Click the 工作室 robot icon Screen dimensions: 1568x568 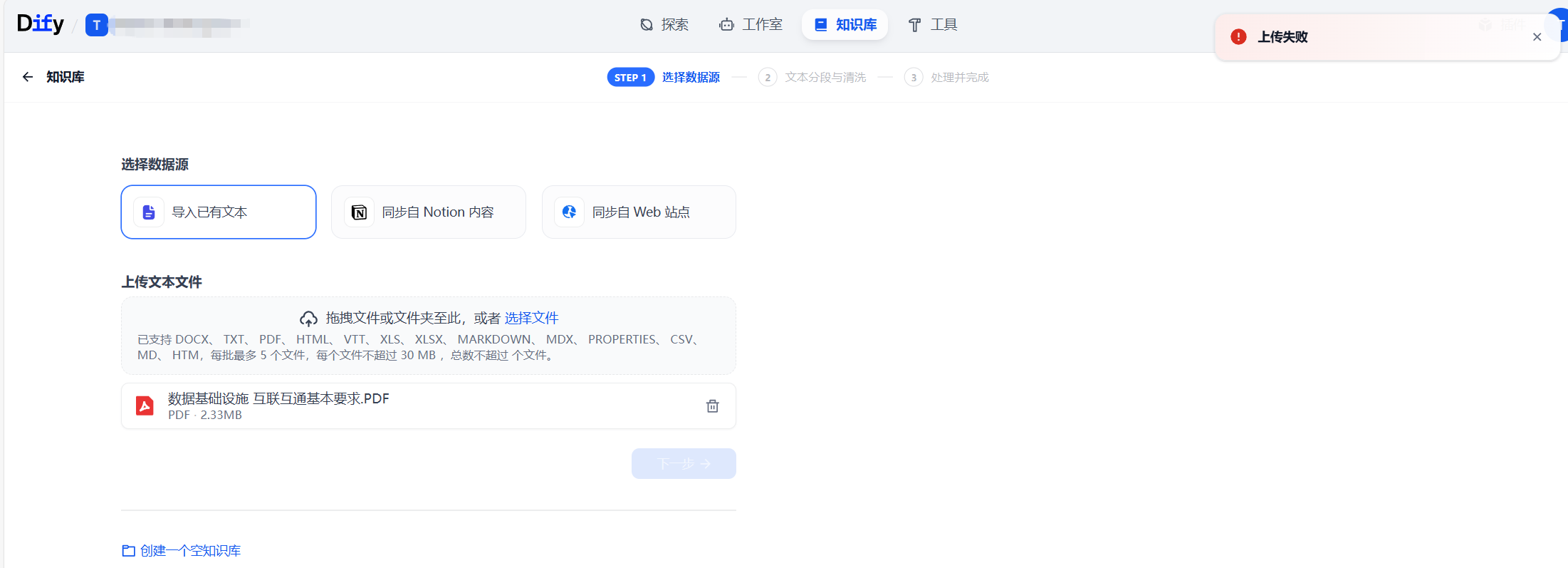tap(726, 25)
